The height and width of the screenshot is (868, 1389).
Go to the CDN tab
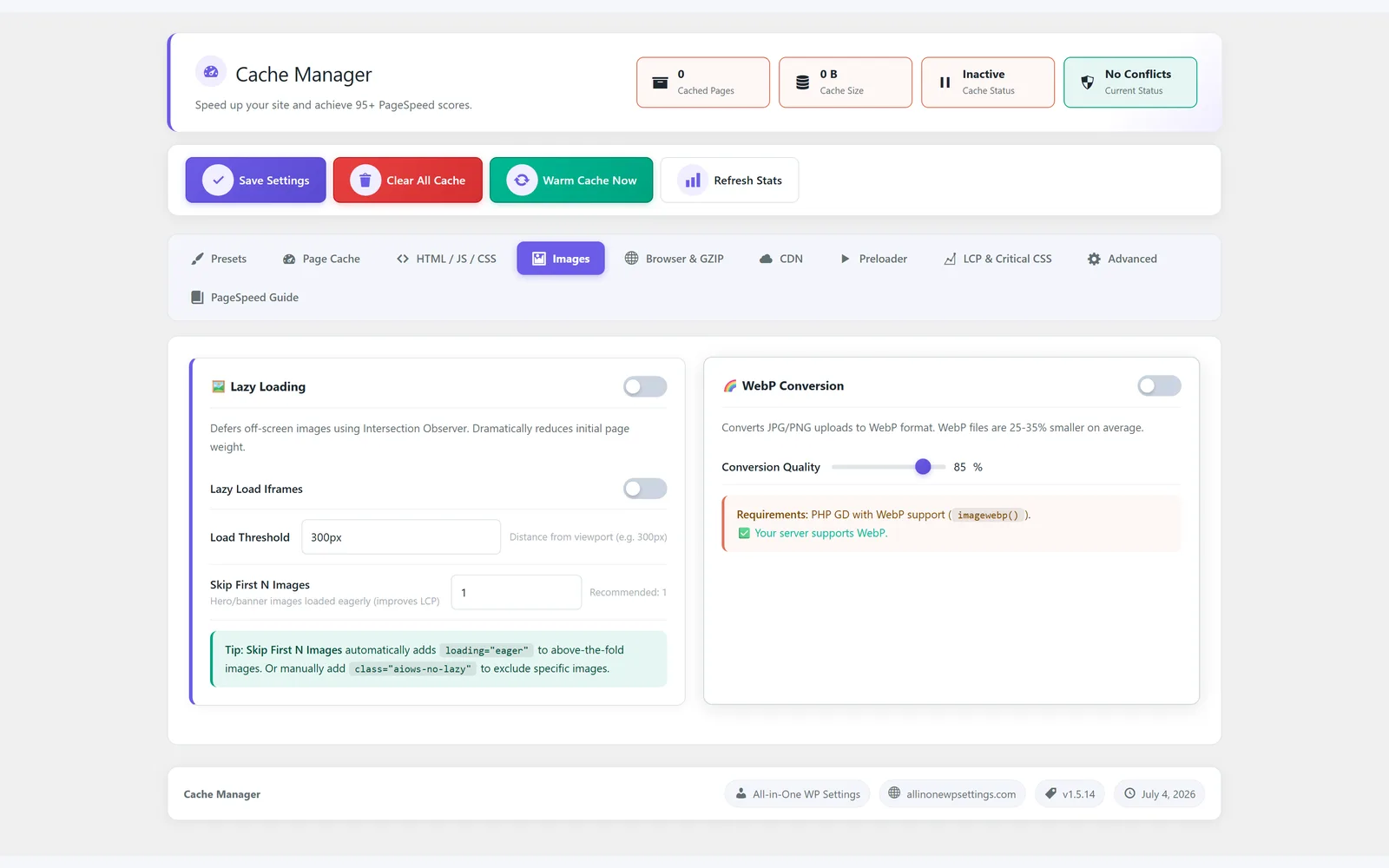click(781, 259)
